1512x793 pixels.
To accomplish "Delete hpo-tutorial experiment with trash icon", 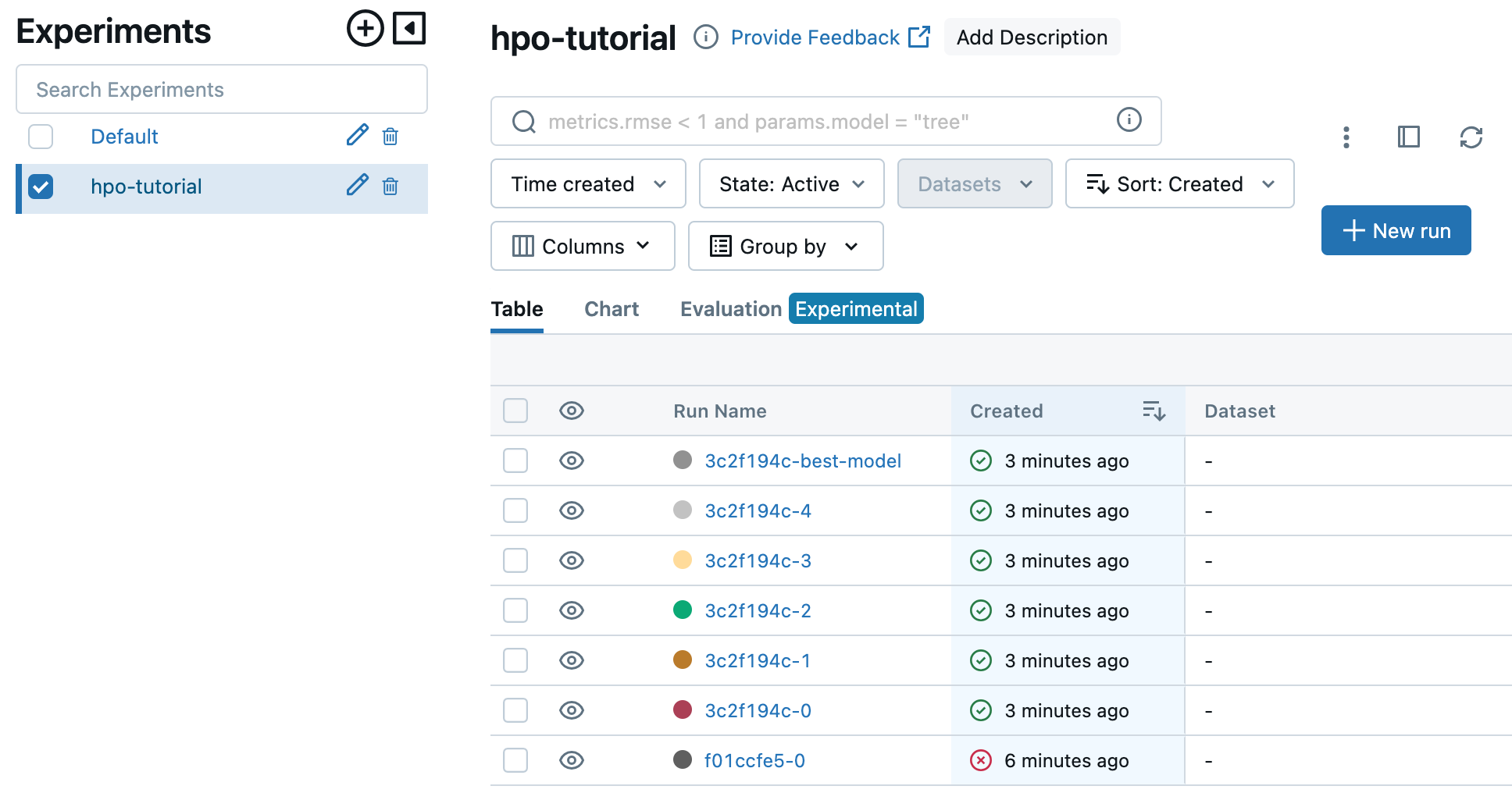I will (390, 187).
